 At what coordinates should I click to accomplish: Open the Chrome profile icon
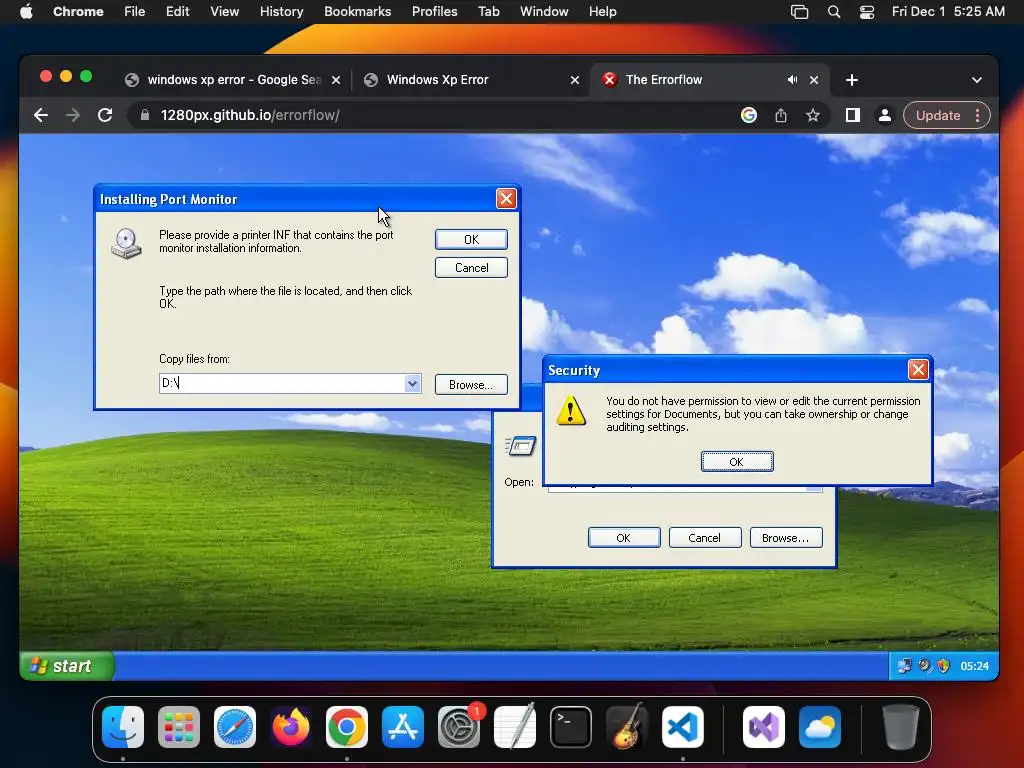coord(884,116)
